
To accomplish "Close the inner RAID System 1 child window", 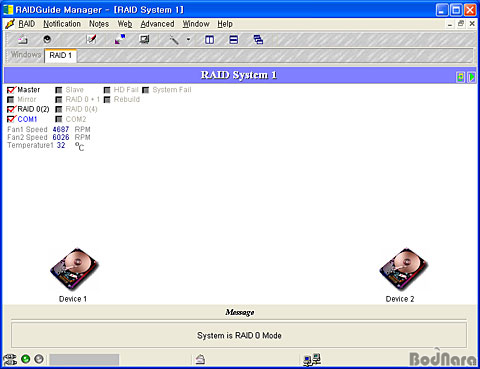I will coord(472,24).
